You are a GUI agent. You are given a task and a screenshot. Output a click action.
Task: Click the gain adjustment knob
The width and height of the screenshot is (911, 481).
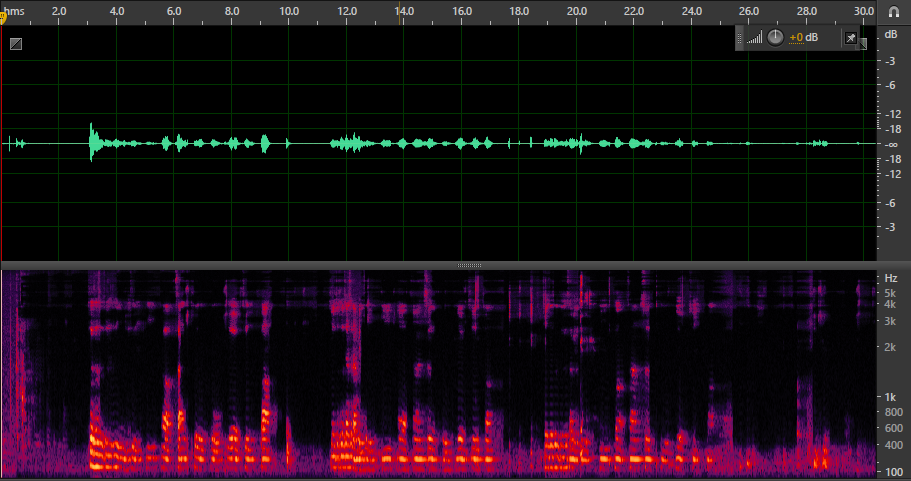tap(775, 37)
